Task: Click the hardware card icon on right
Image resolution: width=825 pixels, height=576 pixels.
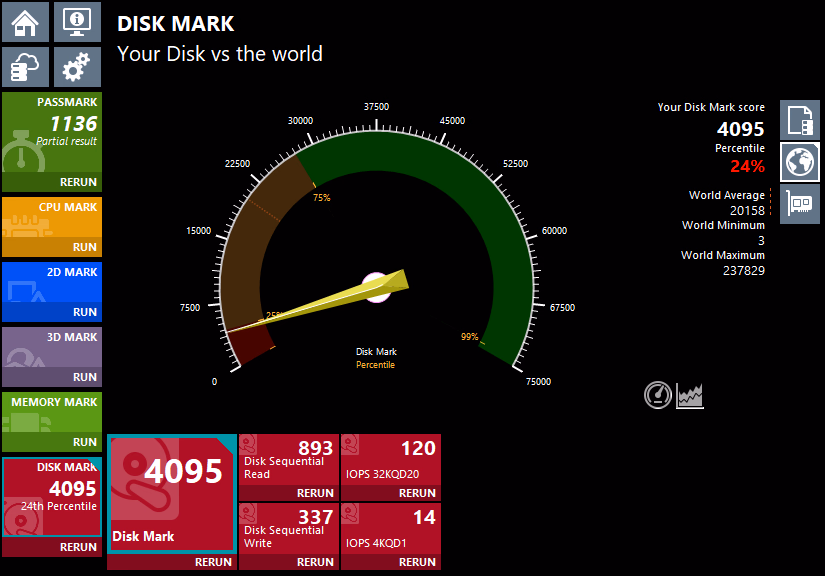Action: click(x=799, y=203)
